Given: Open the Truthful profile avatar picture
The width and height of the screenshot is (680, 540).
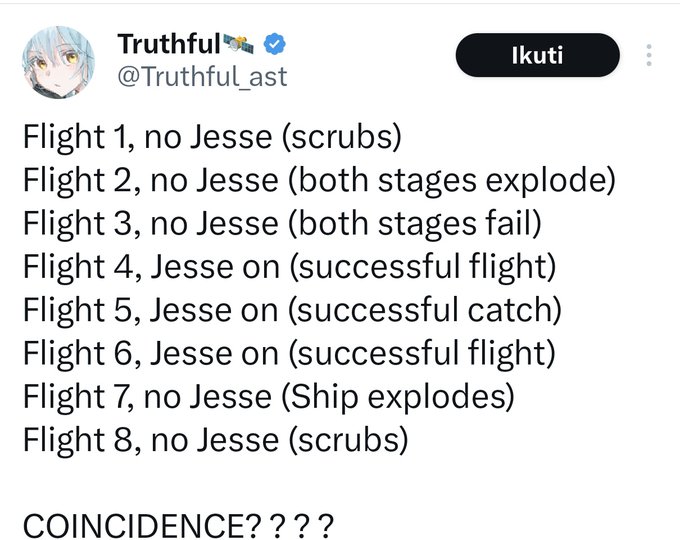Looking at the screenshot, I should click(x=59, y=62).
